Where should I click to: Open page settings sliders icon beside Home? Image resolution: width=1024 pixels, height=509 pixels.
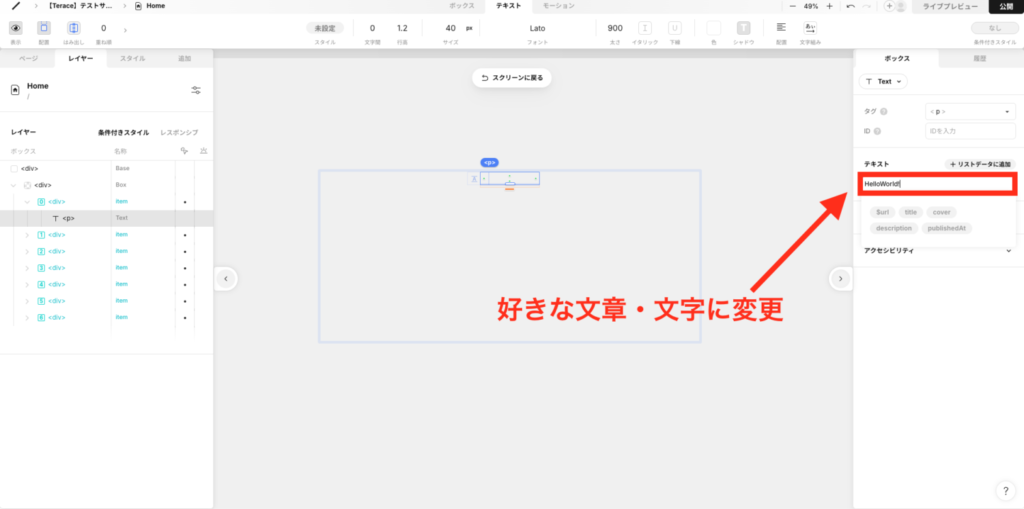tap(196, 90)
